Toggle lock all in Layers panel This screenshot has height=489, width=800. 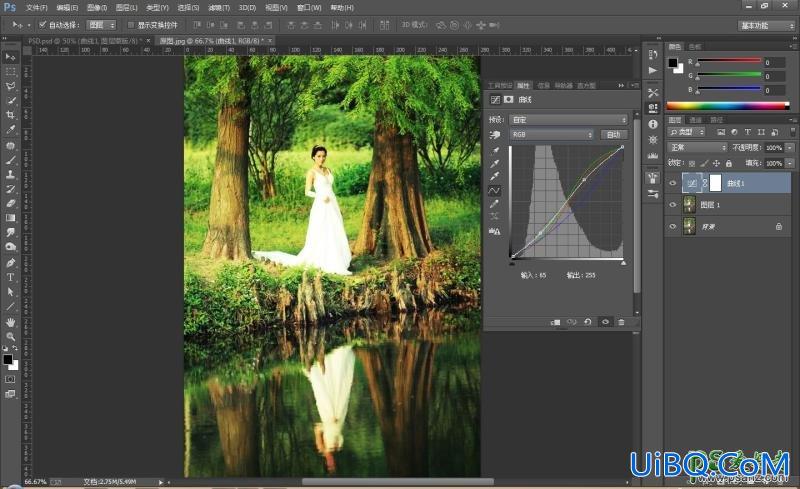[729, 163]
